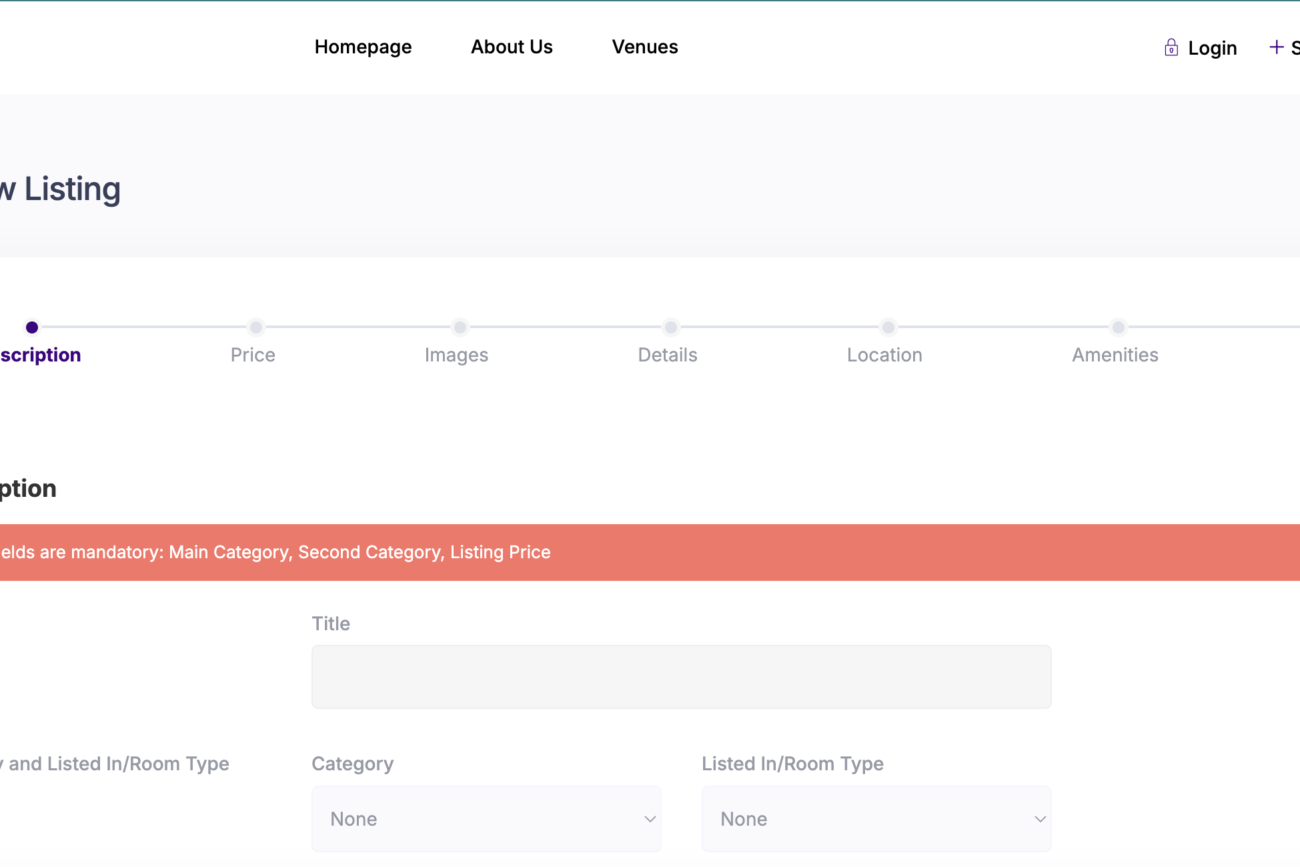1300x867 pixels.
Task: Click the Login link
Action: tap(1212, 48)
